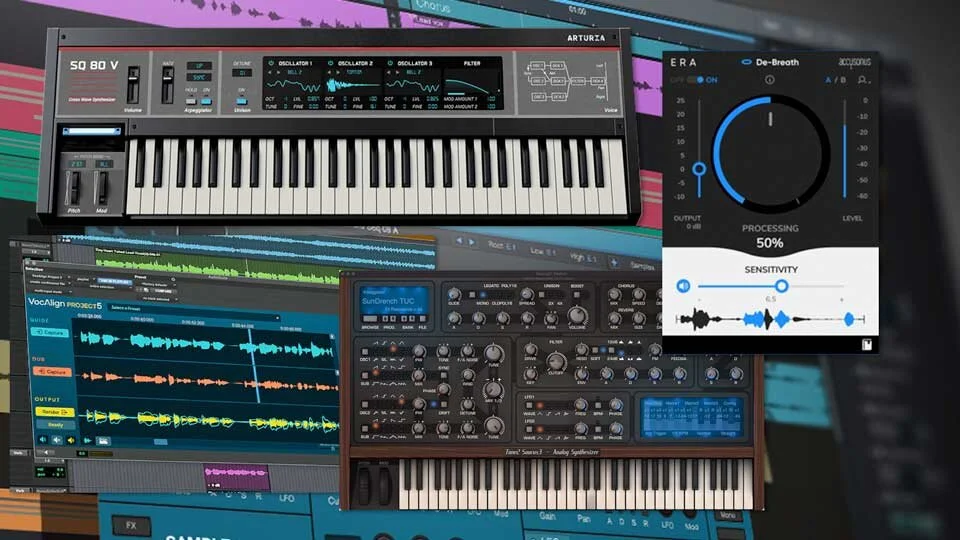960x540 pixels.
Task: Click the De-Breath processing dial
Action: 770,153
